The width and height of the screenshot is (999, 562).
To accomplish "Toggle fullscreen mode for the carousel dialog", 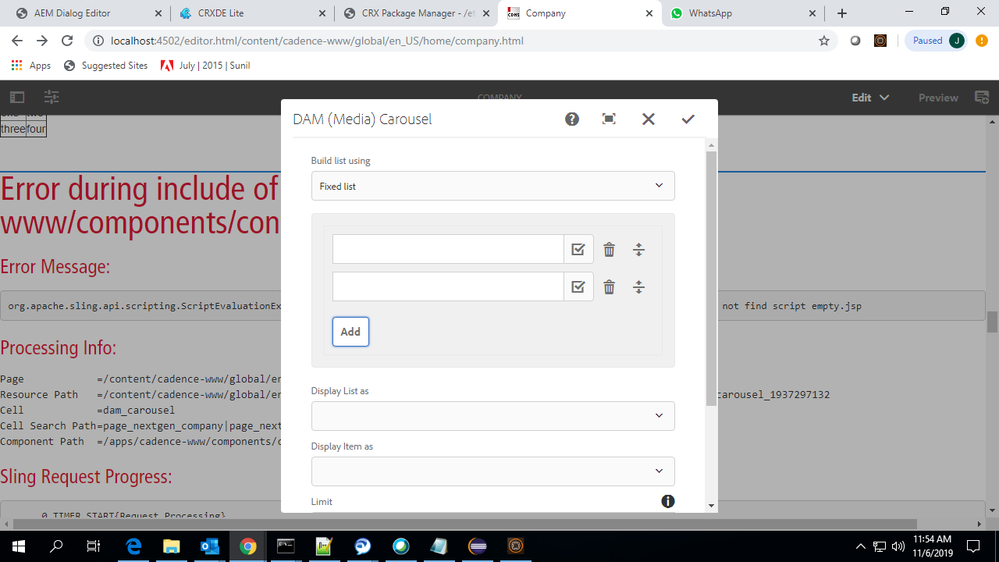I will pos(609,119).
